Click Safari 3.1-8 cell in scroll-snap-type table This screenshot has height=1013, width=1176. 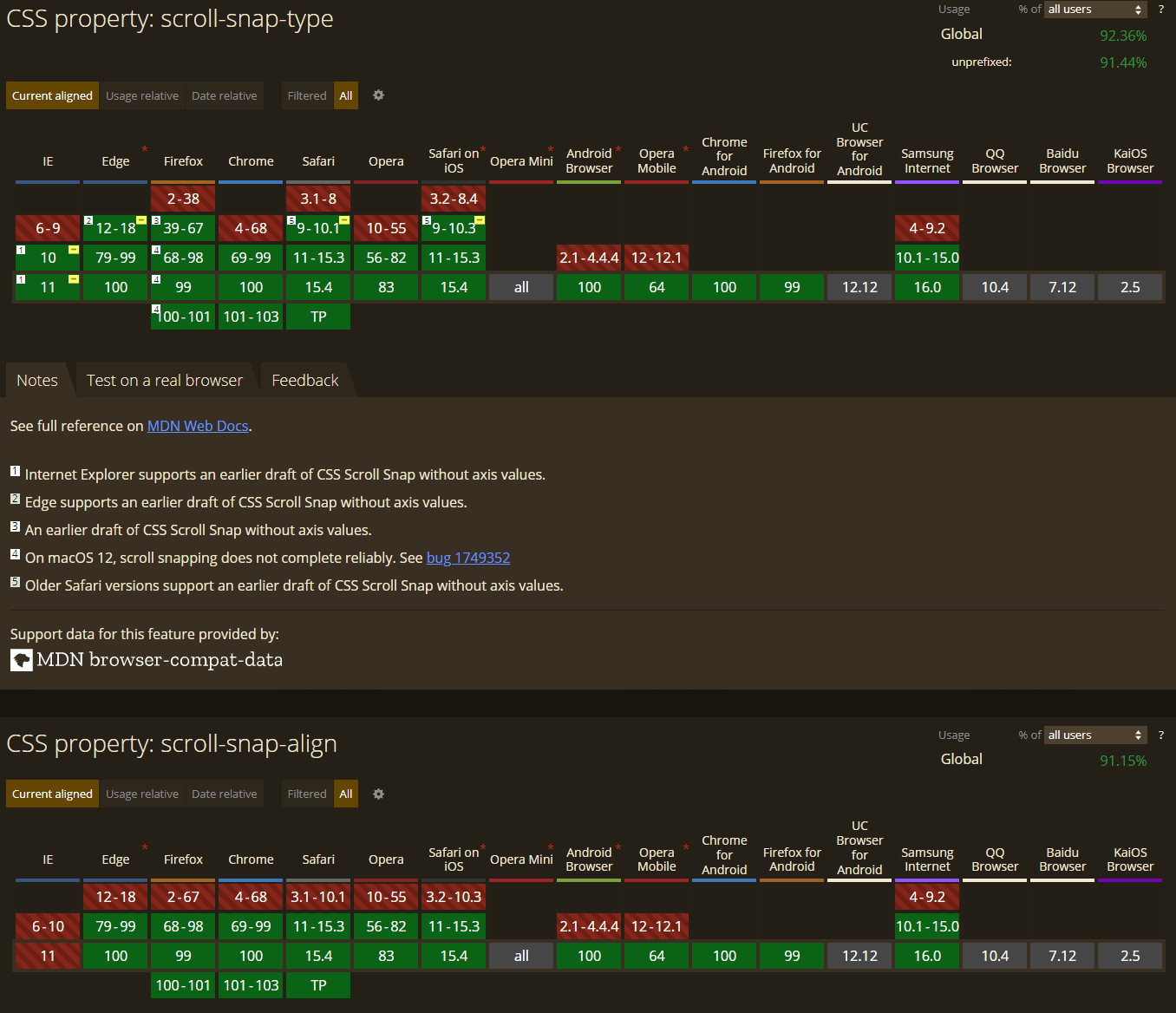[x=318, y=199]
